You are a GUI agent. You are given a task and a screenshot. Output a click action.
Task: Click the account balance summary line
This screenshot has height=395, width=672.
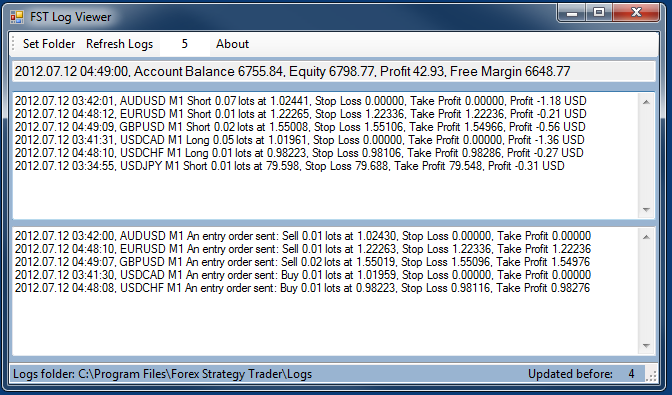(334, 72)
